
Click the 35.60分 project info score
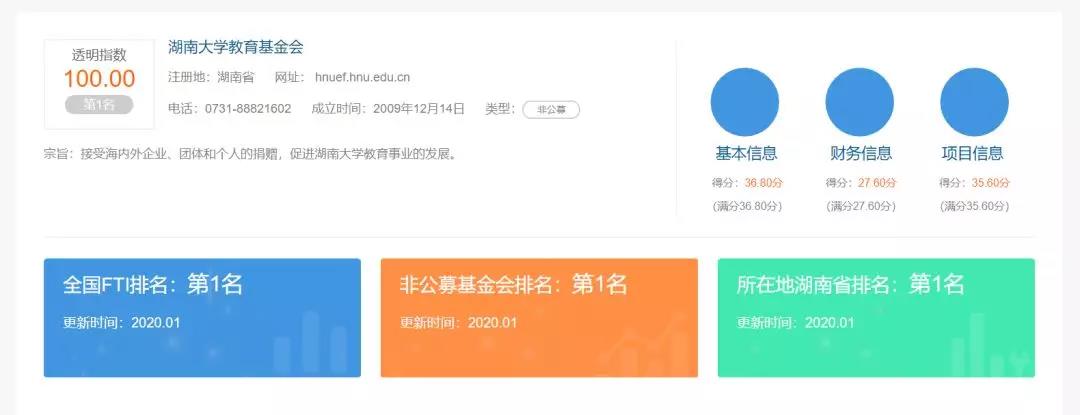coord(990,183)
